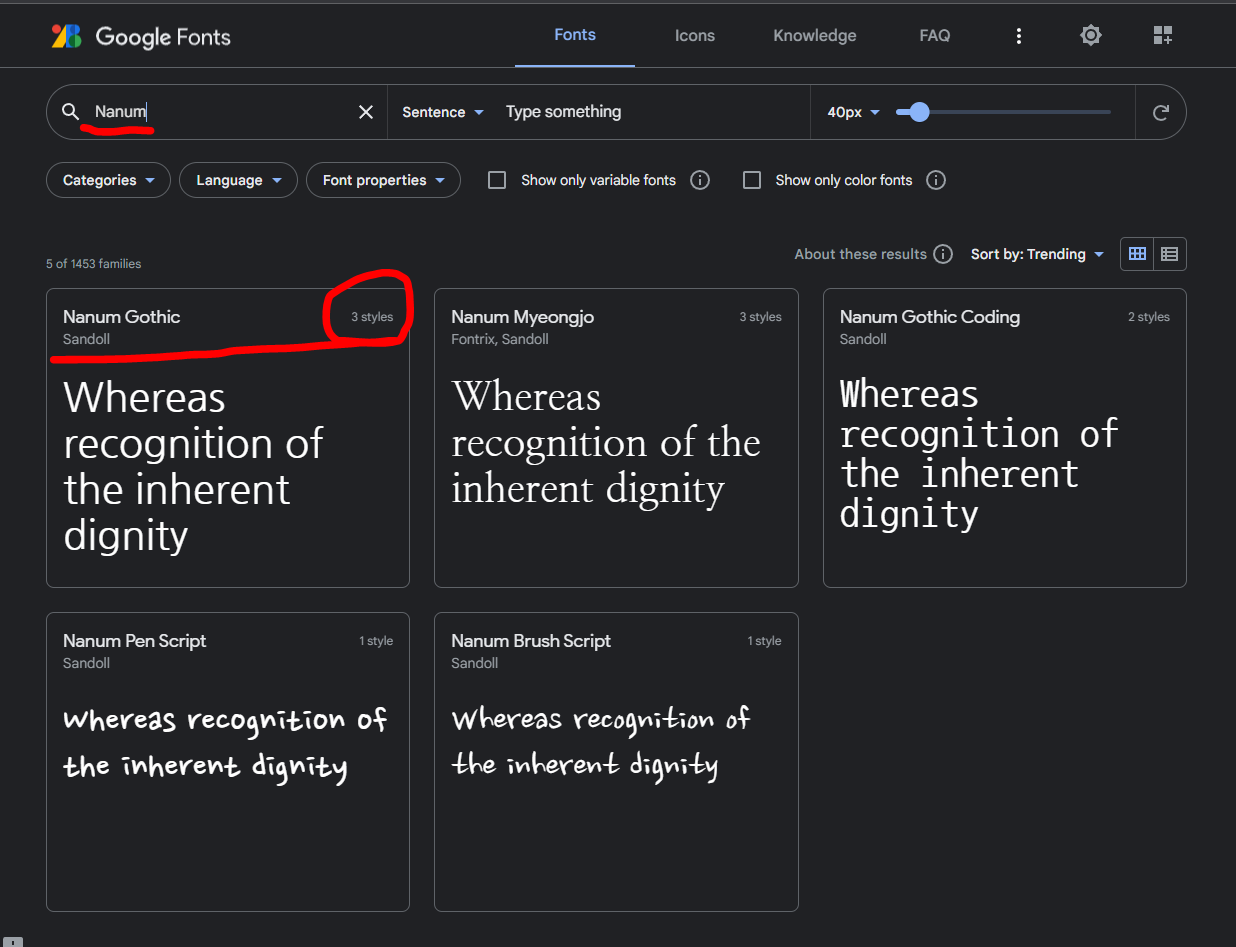This screenshot has height=947, width=1236.
Task: Open the Nanum Gothic font card title
Action: (x=122, y=317)
